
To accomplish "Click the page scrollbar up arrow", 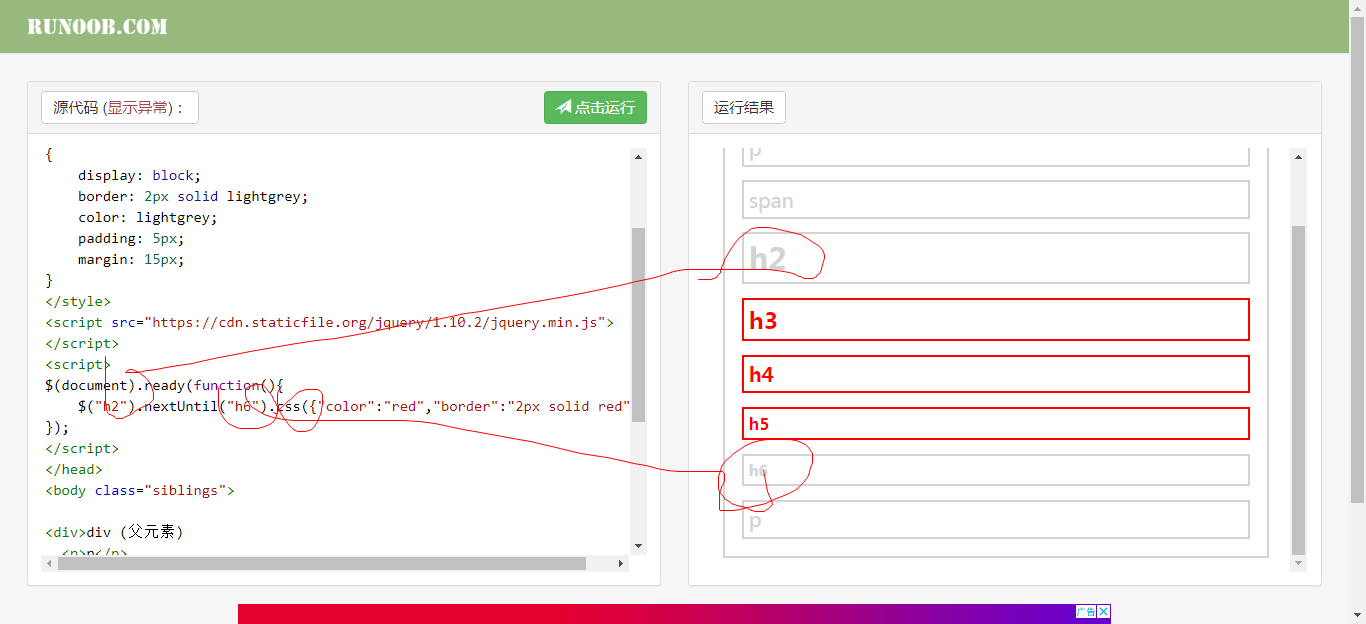I will [1358, 7].
